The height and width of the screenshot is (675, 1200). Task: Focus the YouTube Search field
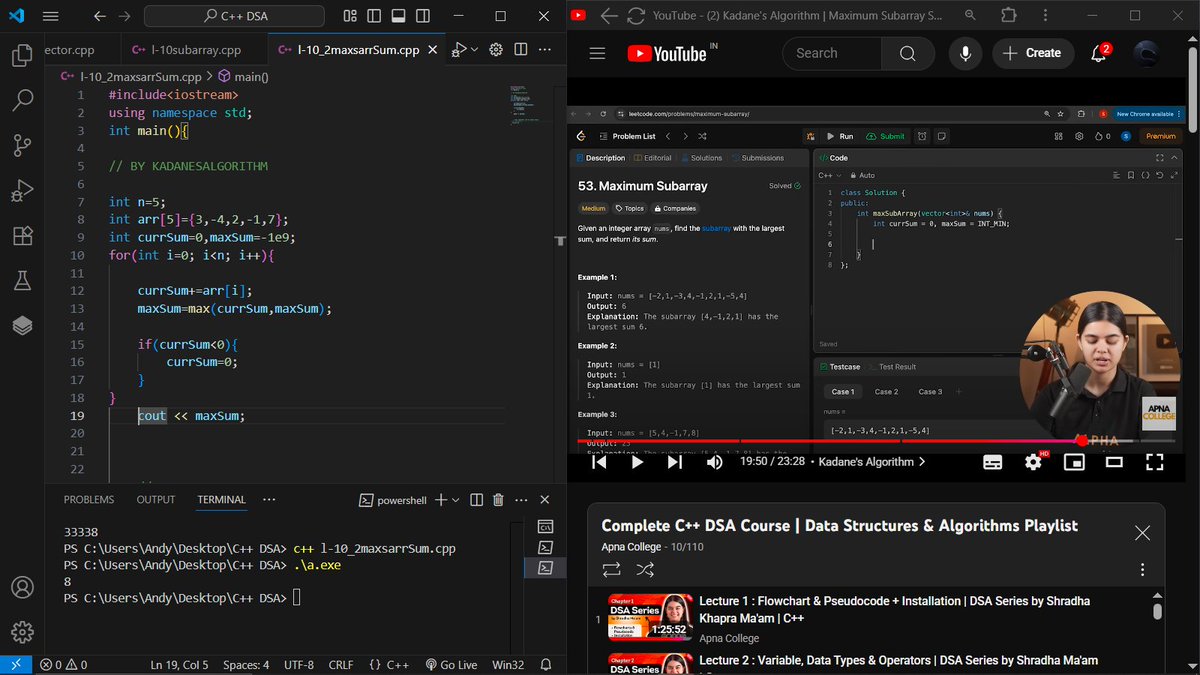click(832, 53)
